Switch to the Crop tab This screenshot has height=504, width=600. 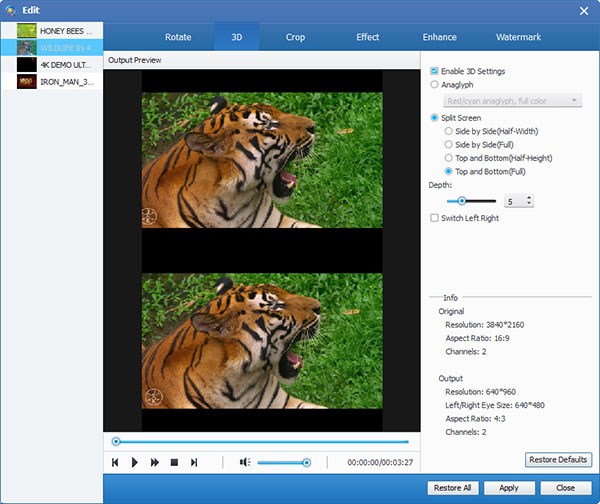pyautogui.click(x=295, y=37)
